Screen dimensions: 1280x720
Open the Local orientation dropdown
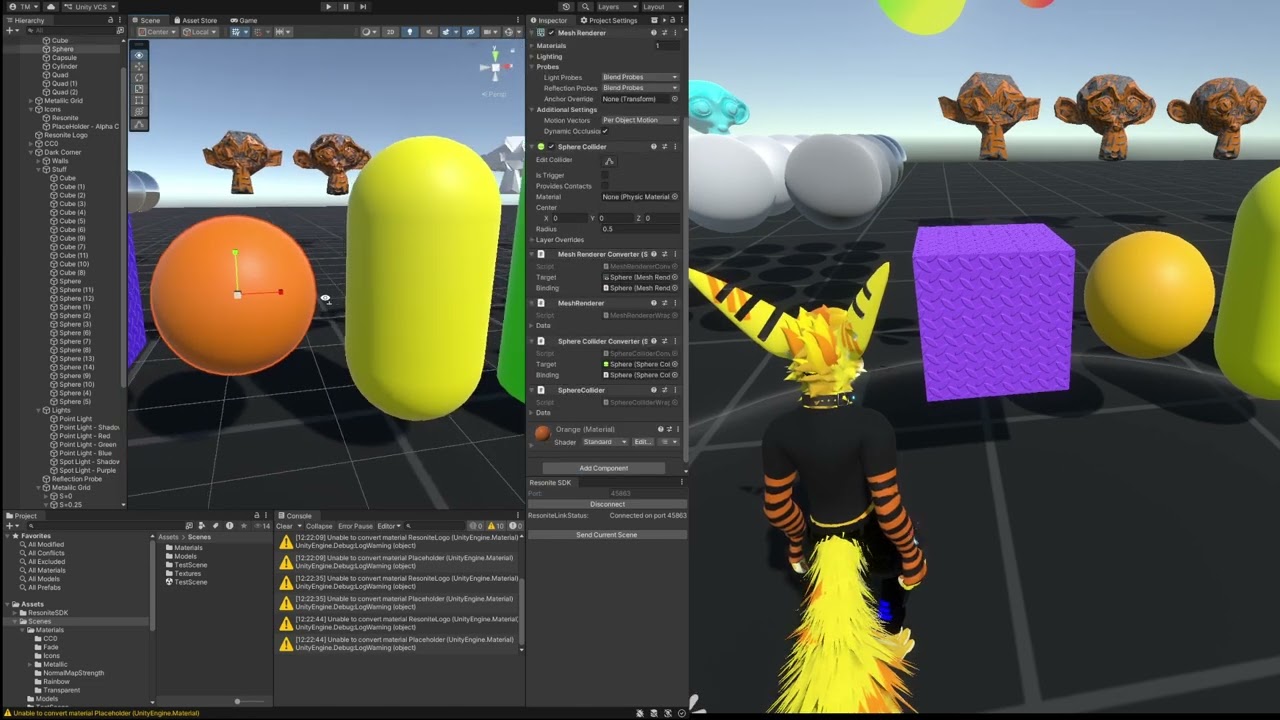coord(200,32)
